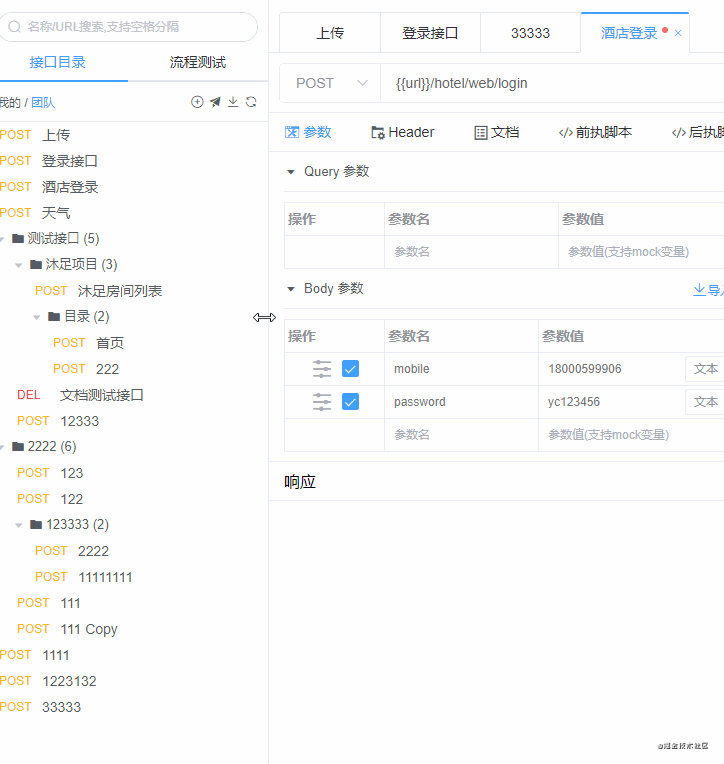Click the 团队 link
The height and width of the screenshot is (764, 724).
43,103
